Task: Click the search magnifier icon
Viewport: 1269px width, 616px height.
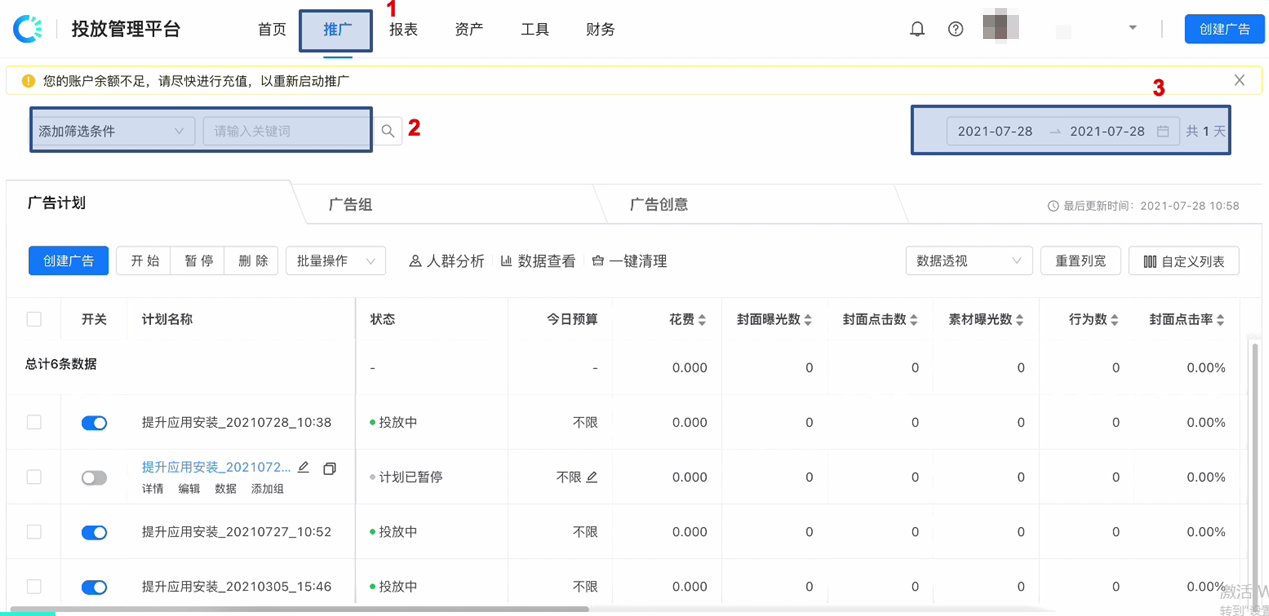Action: (x=388, y=131)
